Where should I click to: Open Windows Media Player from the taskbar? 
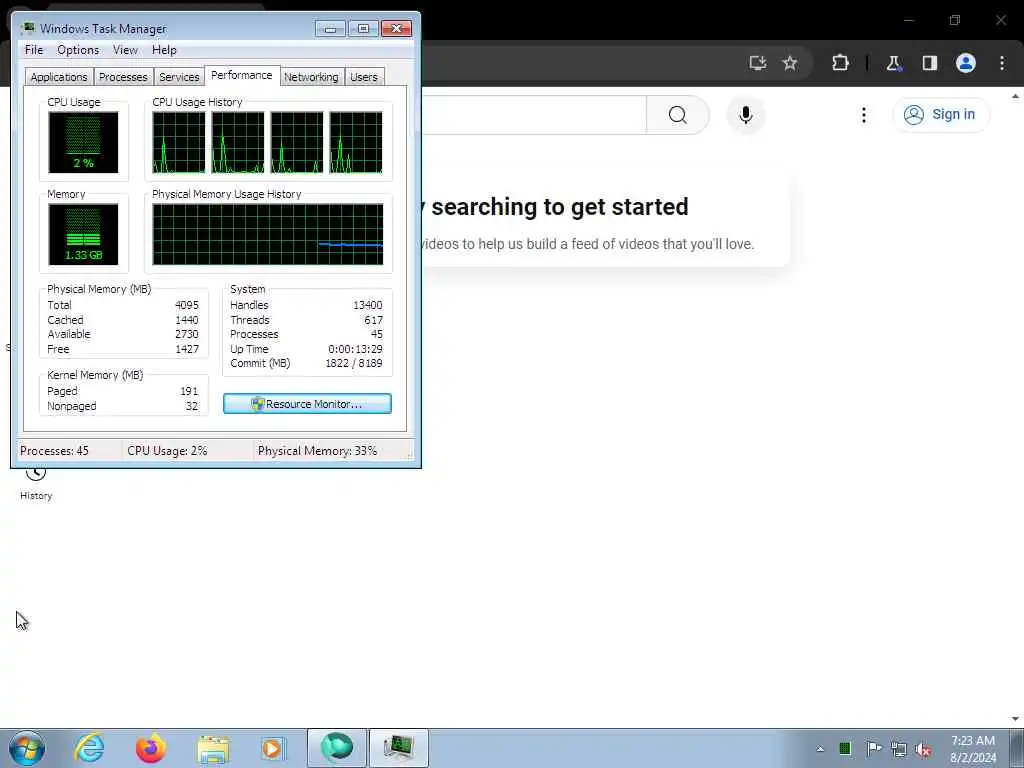pos(273,748)
